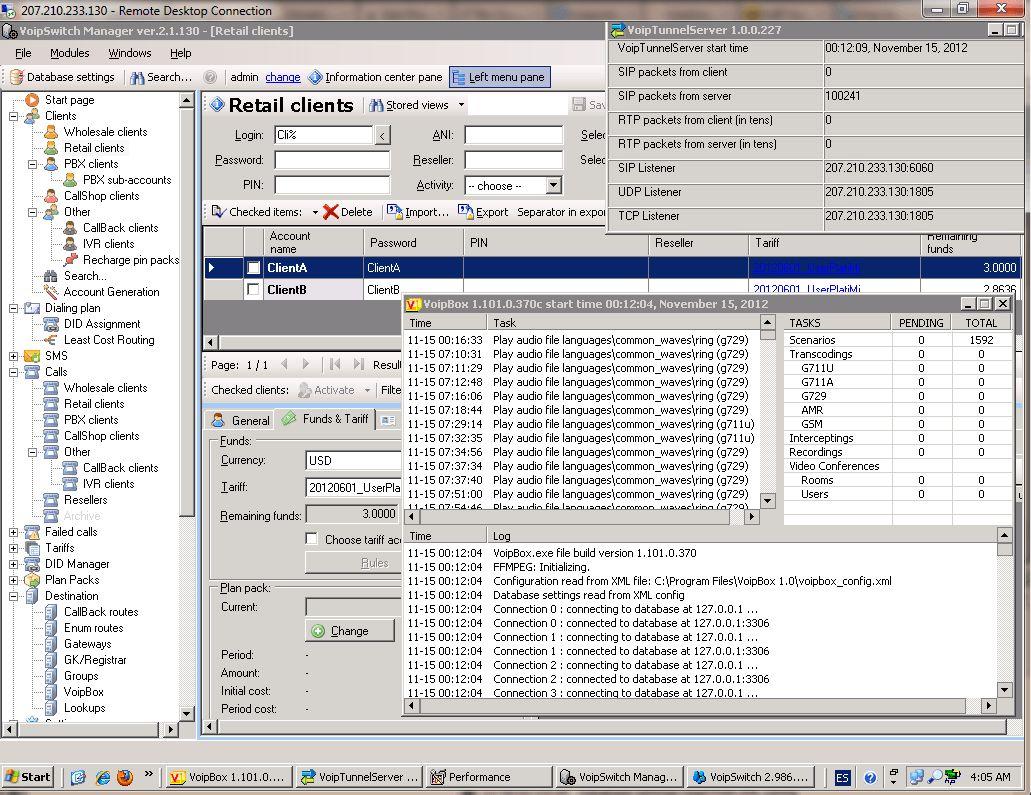Viewport: 1031px width, 795px height.
Task: Toggle the Left menu pane button
Action: point(500,77)
